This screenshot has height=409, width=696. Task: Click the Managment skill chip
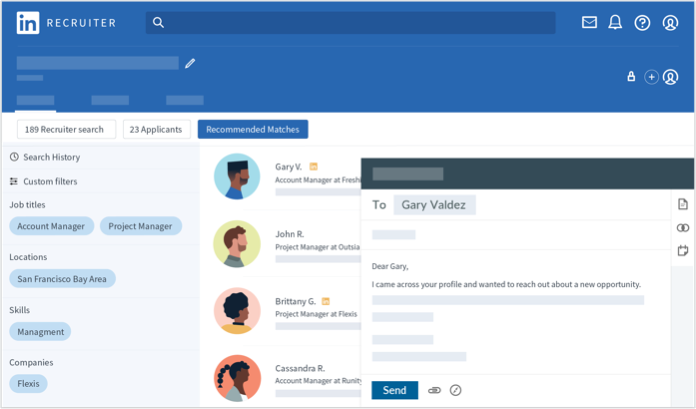coord(40,332)
